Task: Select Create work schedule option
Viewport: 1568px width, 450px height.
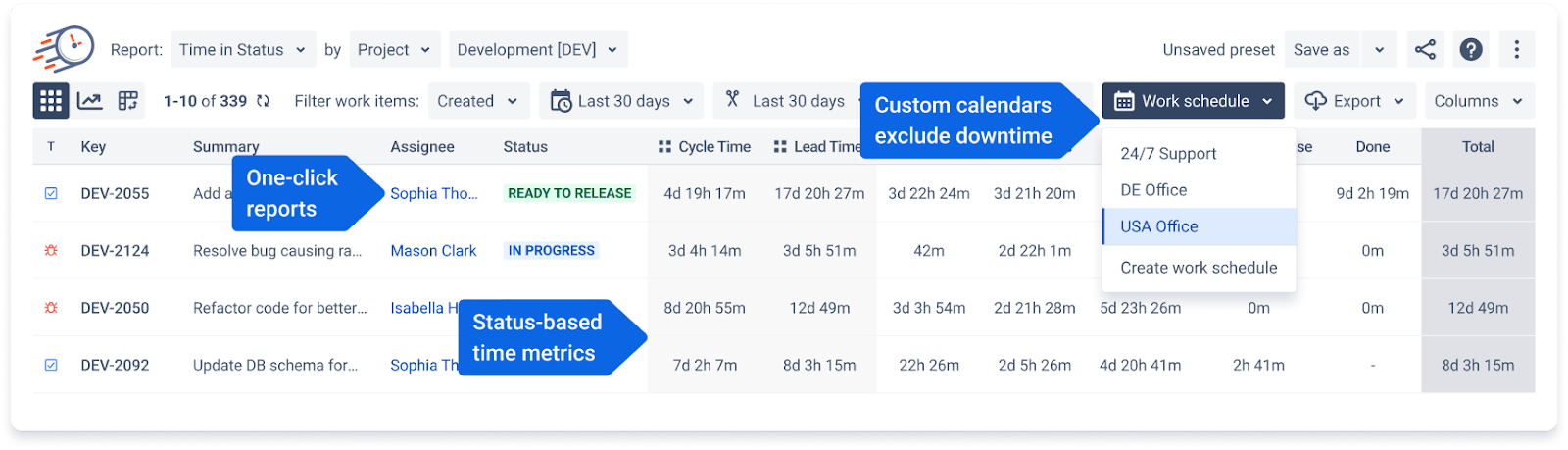Action: (1200, 268)
